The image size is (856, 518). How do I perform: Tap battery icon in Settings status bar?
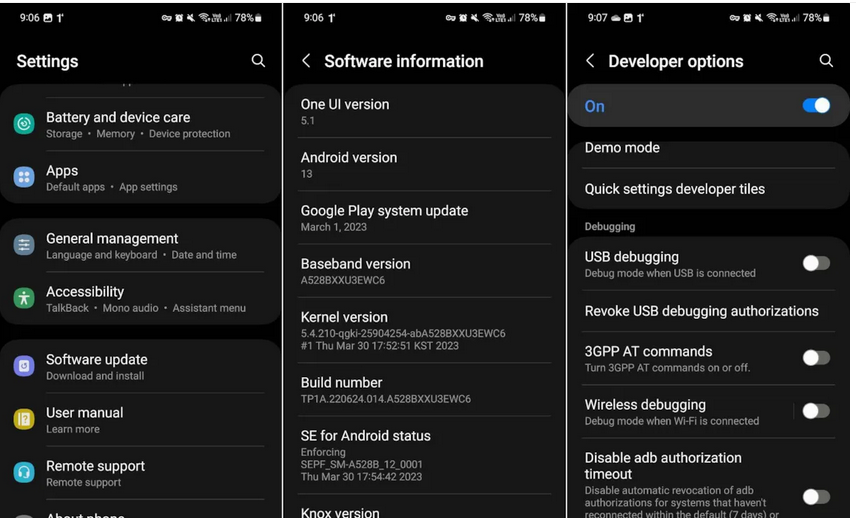(258, 18)
